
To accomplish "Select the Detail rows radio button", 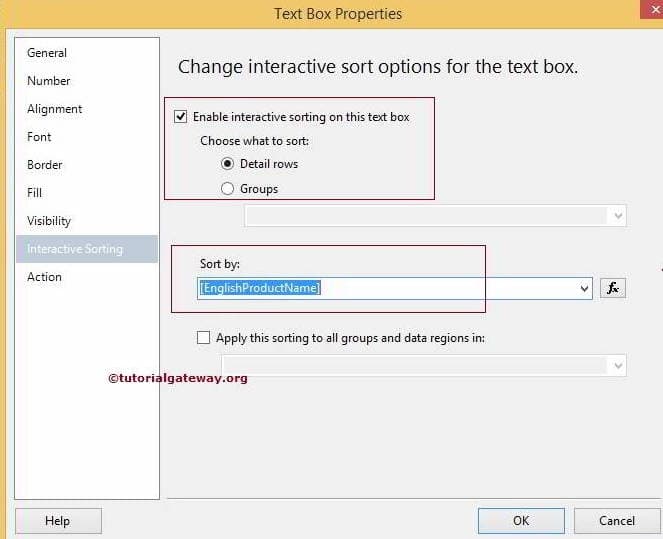I will (227, 164).
